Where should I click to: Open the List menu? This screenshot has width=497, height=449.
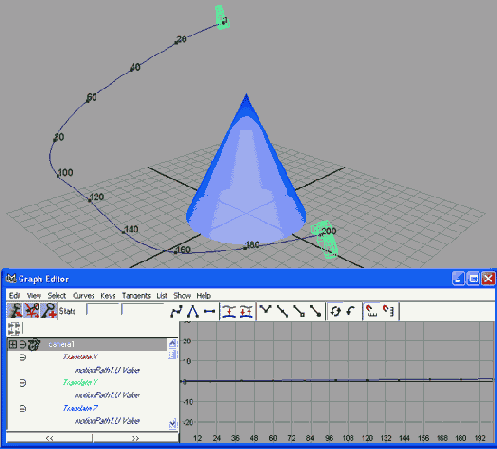[x=162, y=296]
